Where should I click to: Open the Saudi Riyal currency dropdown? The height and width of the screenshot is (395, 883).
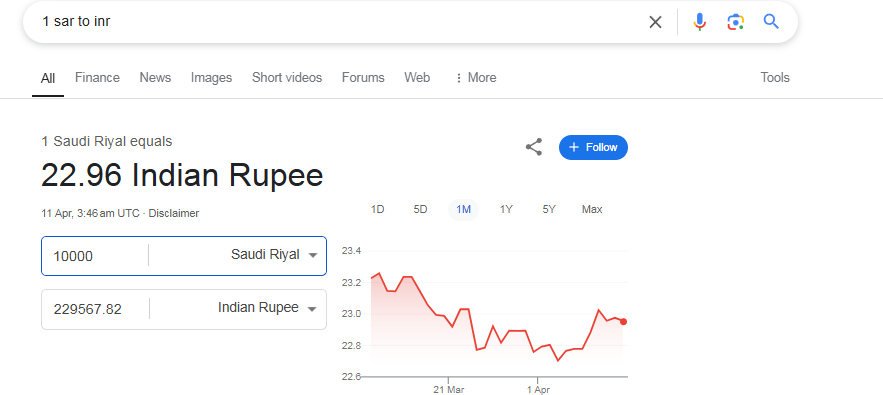274,255
